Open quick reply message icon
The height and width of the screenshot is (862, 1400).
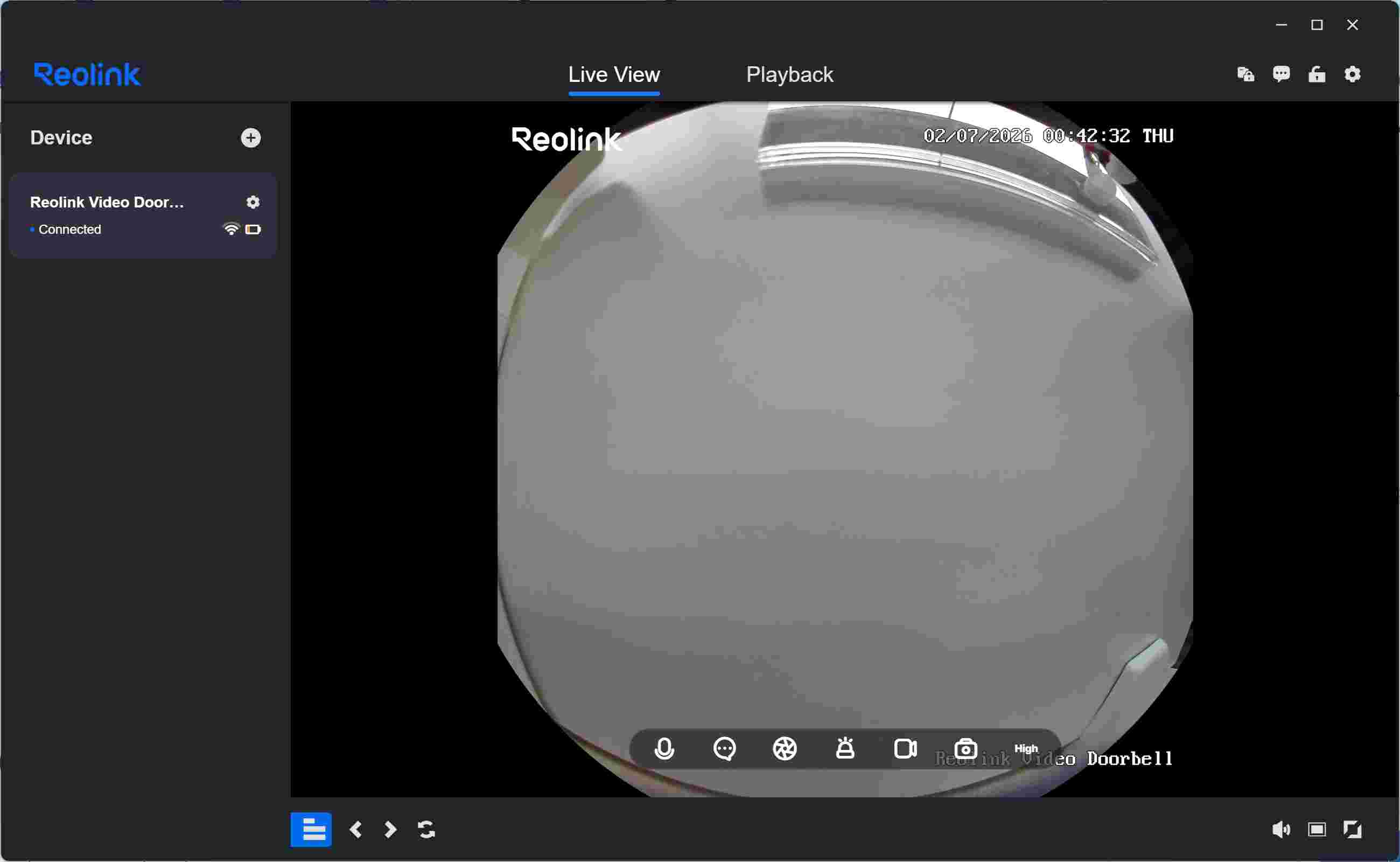[x=724, y=748]
